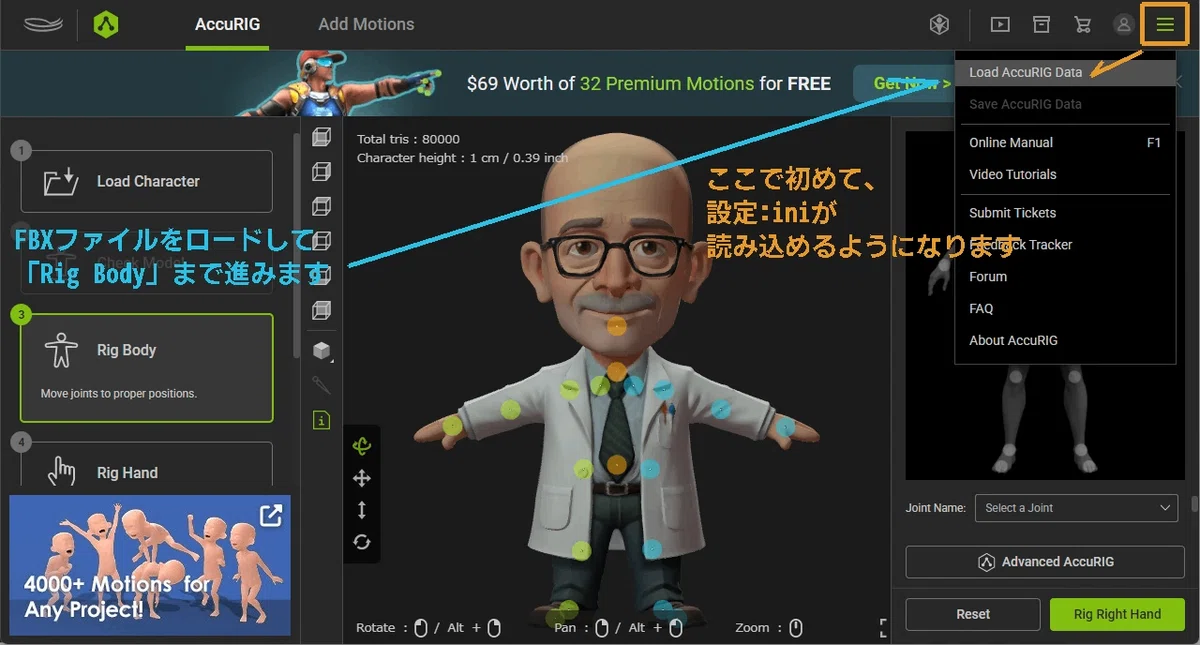Select the sixth cube view icon

point(321,309)
